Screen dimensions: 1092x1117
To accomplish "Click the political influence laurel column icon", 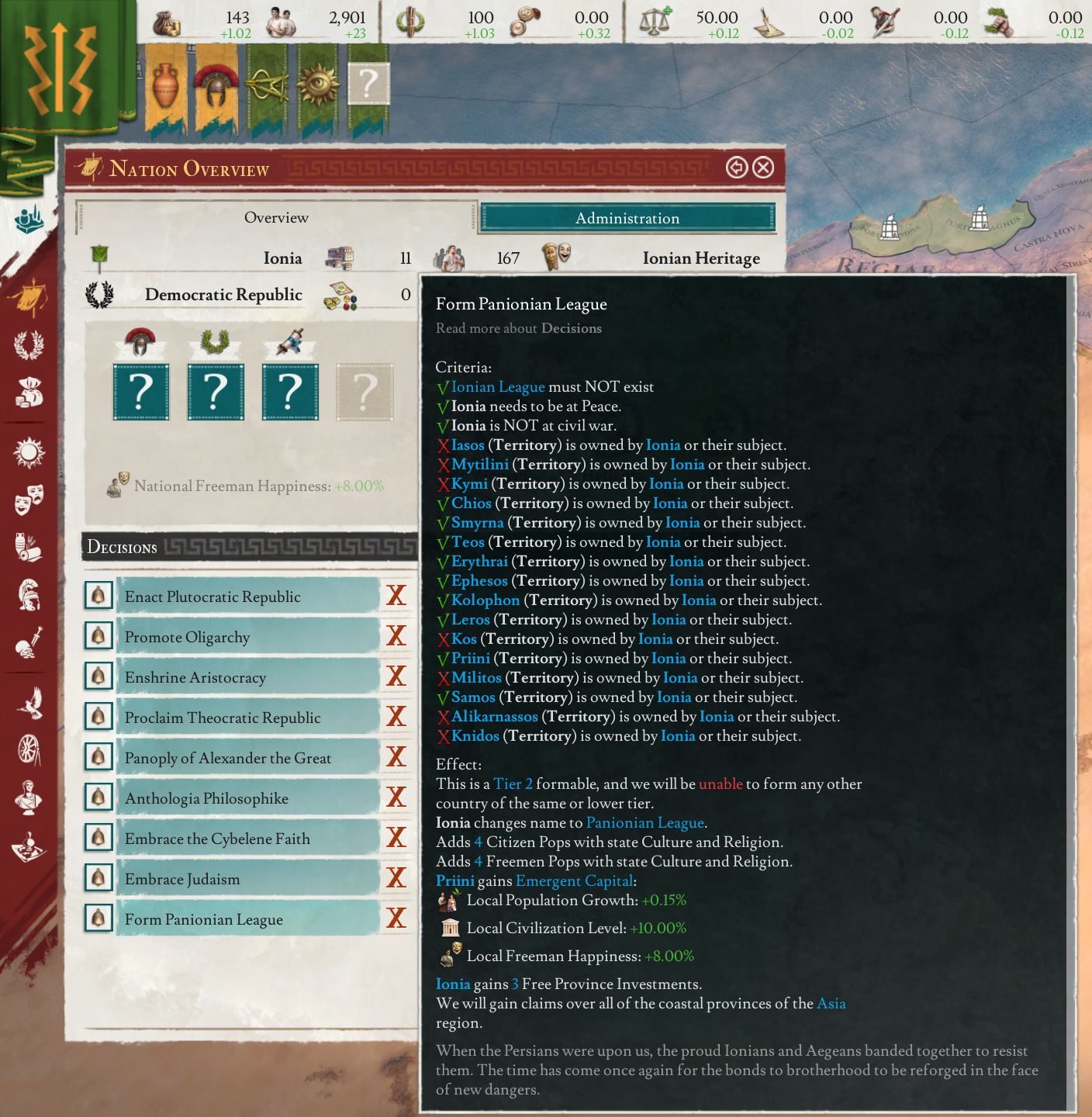I will (x=410, y=23).
